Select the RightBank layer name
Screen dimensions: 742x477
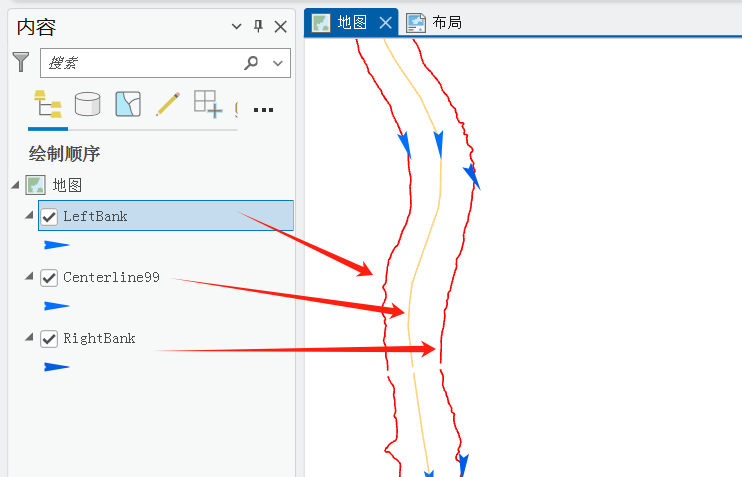pyautogui.click(x=99, y=338)
